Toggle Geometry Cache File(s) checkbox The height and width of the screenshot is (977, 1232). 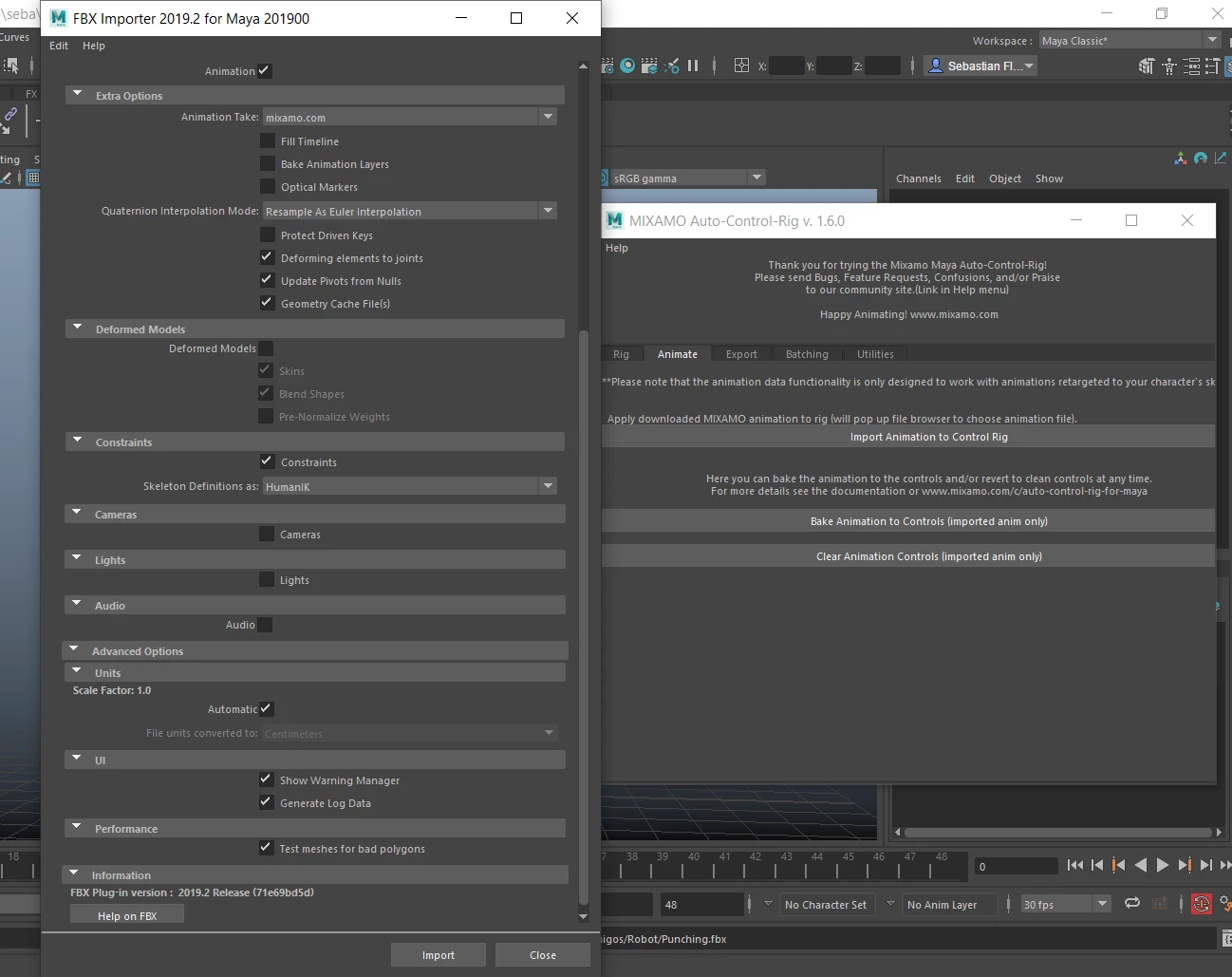click(268, 303)
